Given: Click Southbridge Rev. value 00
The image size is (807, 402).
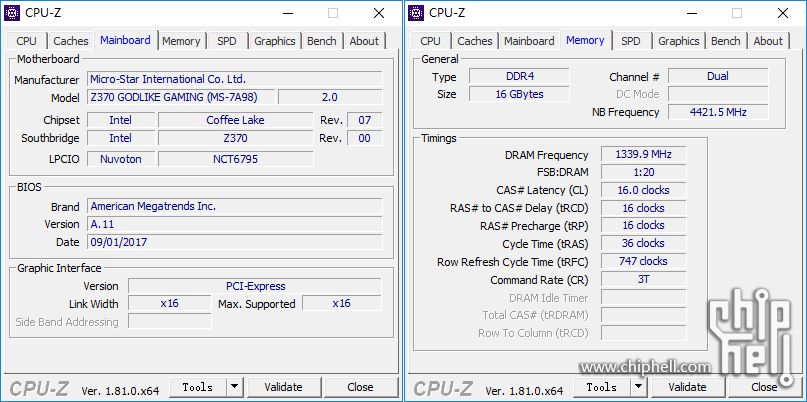Looking at the screenshot, I should 364,138.
